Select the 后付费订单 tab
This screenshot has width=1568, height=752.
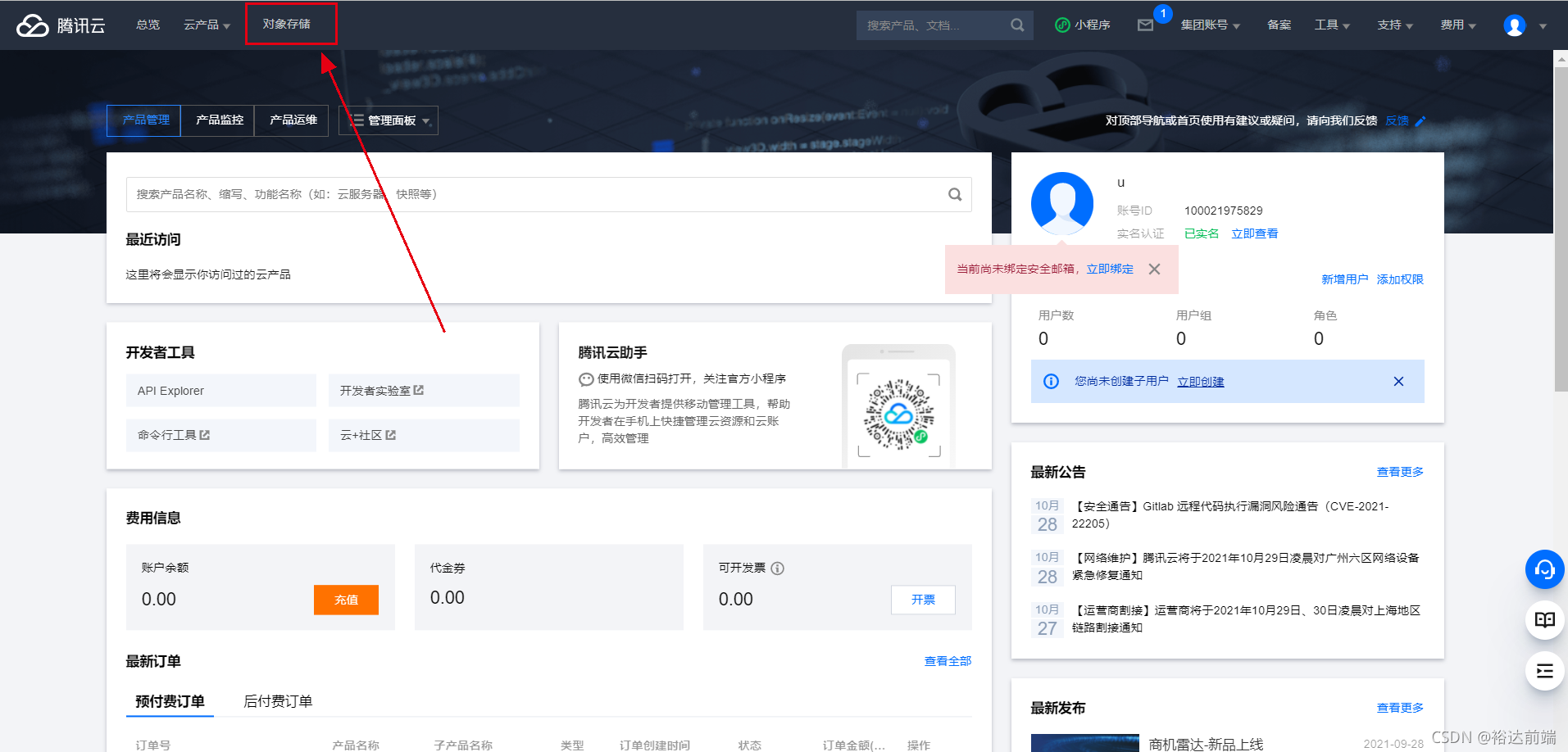click(x=278, y=701)
